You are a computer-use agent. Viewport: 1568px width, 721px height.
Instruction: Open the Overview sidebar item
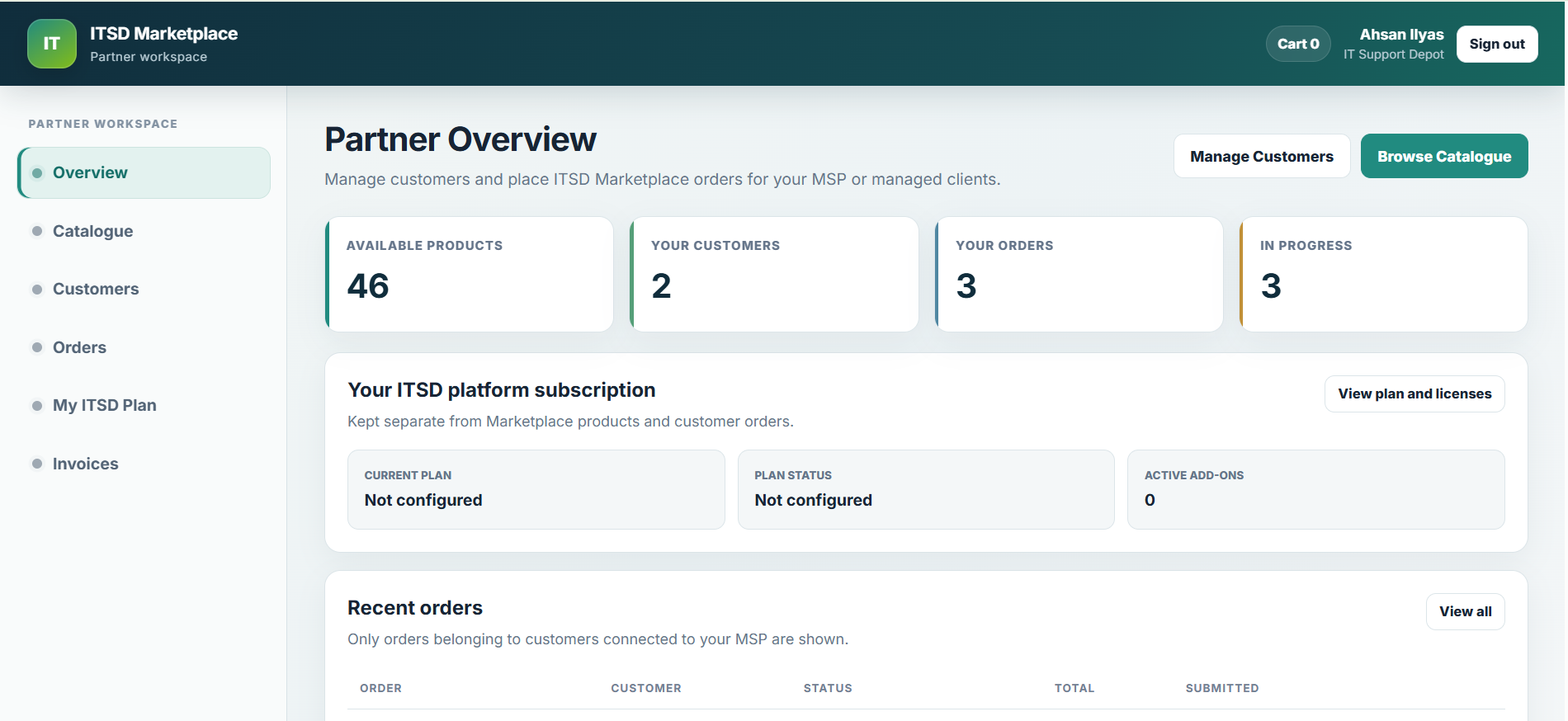[144, 172]
